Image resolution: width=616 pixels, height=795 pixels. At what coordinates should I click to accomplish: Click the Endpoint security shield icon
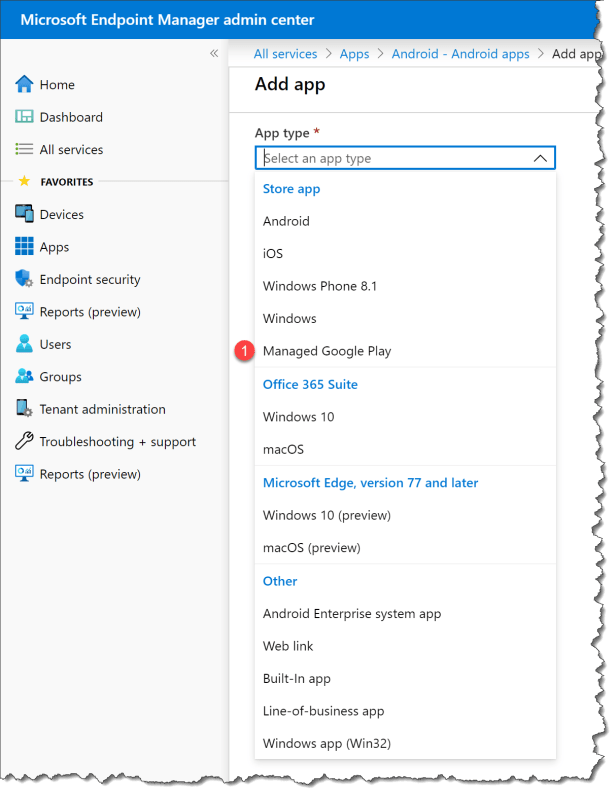click(x=24, y=279)
